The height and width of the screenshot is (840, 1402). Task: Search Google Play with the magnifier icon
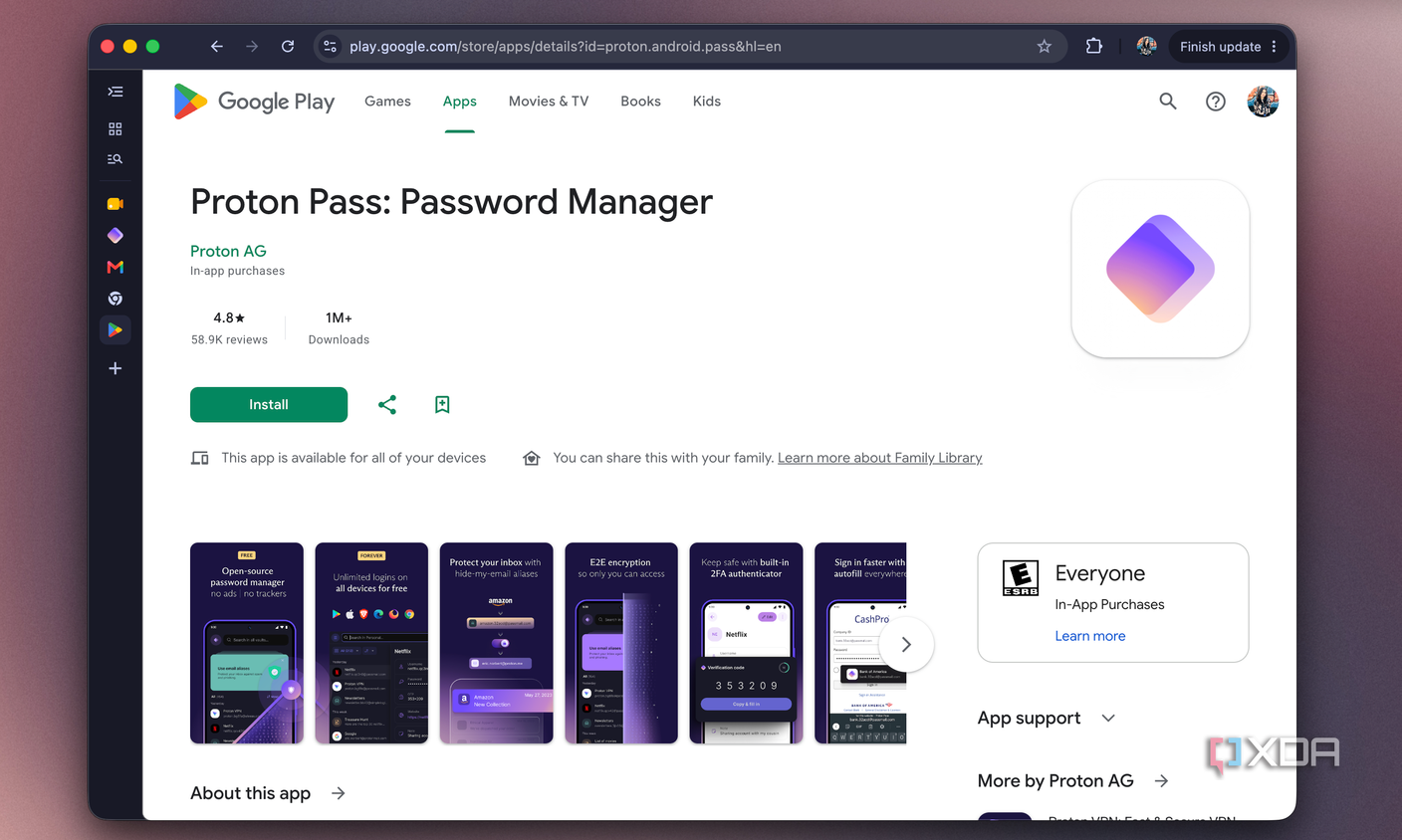[x=1168, y=102]
